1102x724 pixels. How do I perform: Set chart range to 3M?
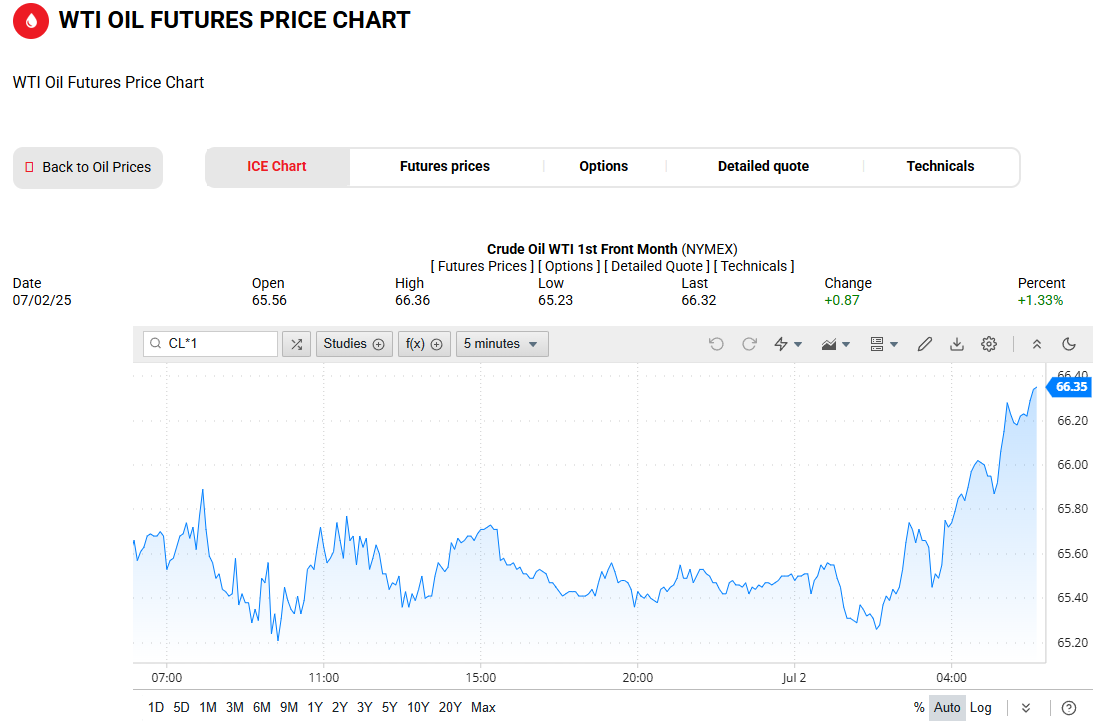(x=235, y=708)
